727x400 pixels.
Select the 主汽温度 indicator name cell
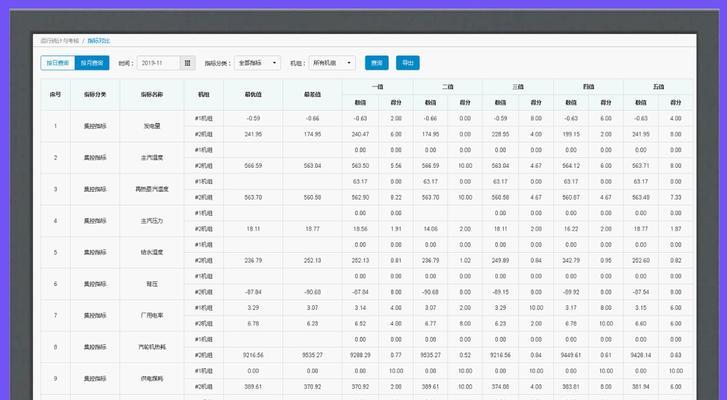tap(152, 158)
